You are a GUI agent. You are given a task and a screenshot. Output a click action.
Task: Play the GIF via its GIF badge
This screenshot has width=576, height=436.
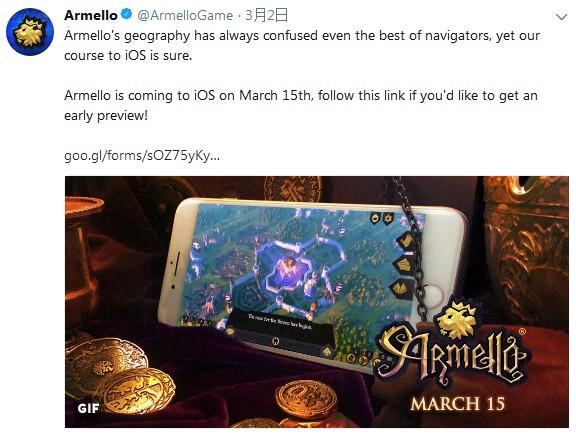89,408
